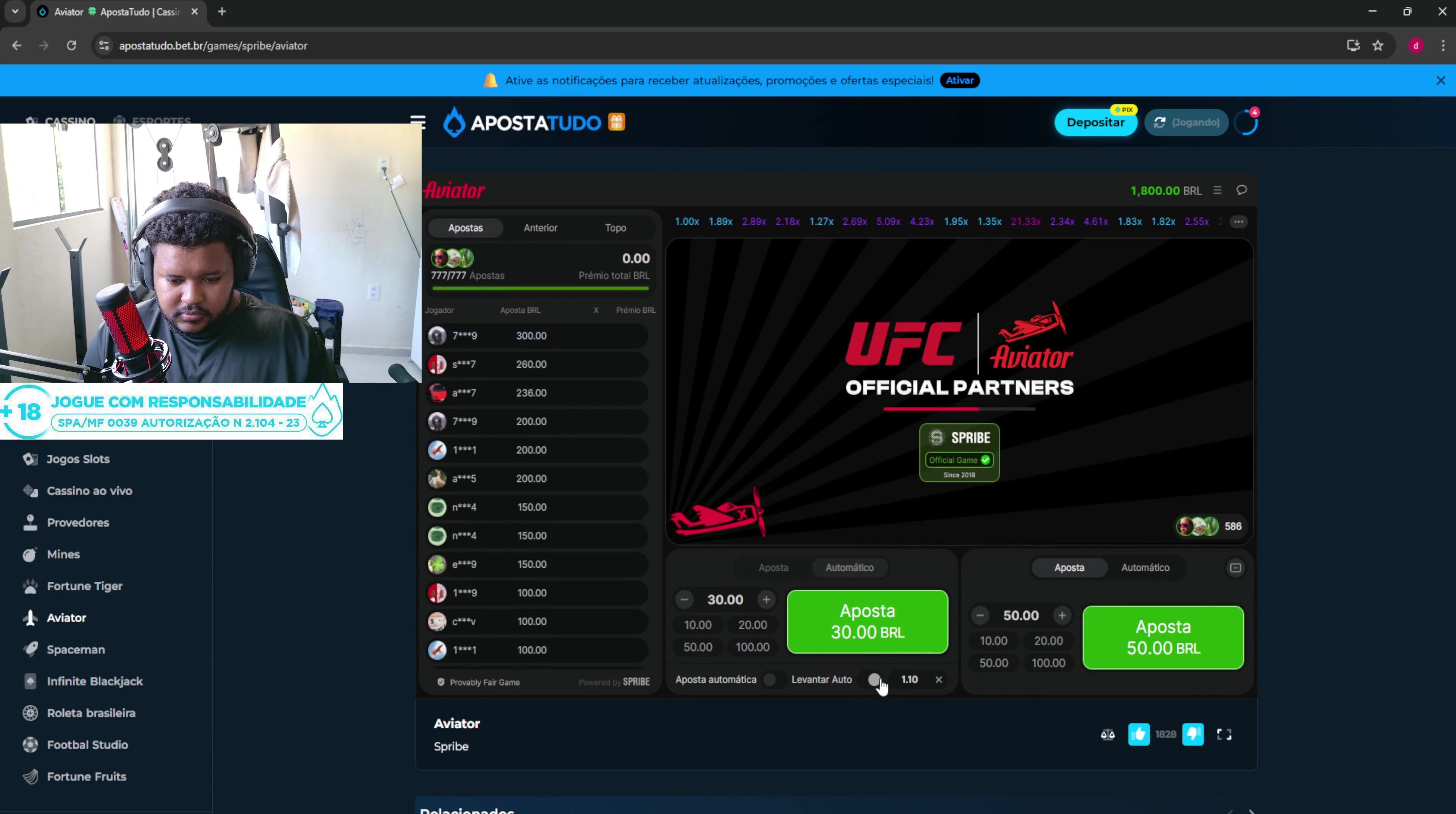The width and height of the screenshot is (1456, 814).
Task: Switch to the Anterior tab
Action: coord(540,228)
